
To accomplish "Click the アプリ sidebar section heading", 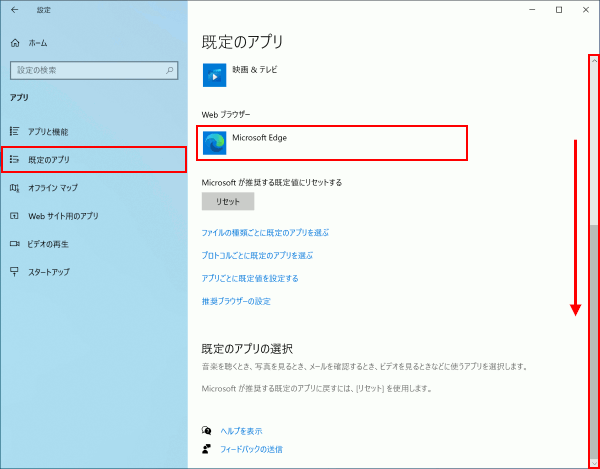I will [20, 98].
